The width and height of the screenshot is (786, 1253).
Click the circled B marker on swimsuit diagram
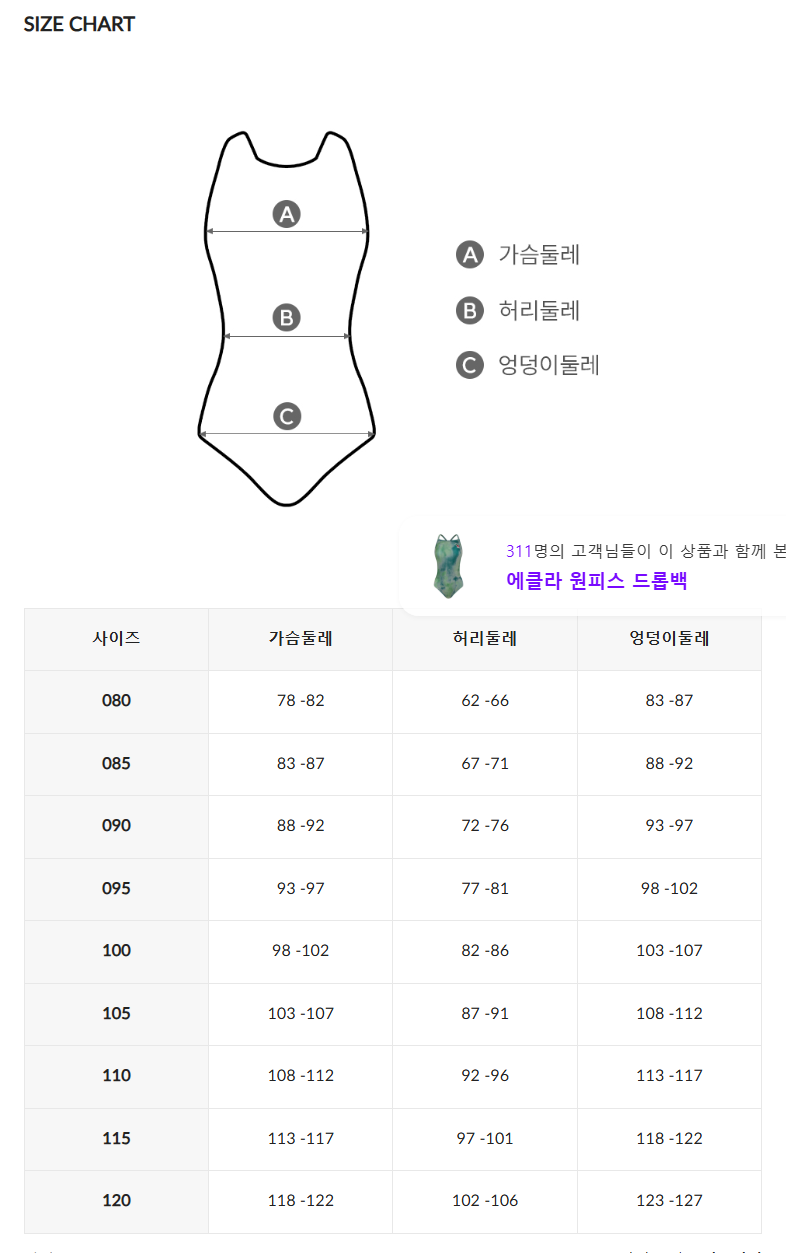pyautogui.click(x=287, y=318)
